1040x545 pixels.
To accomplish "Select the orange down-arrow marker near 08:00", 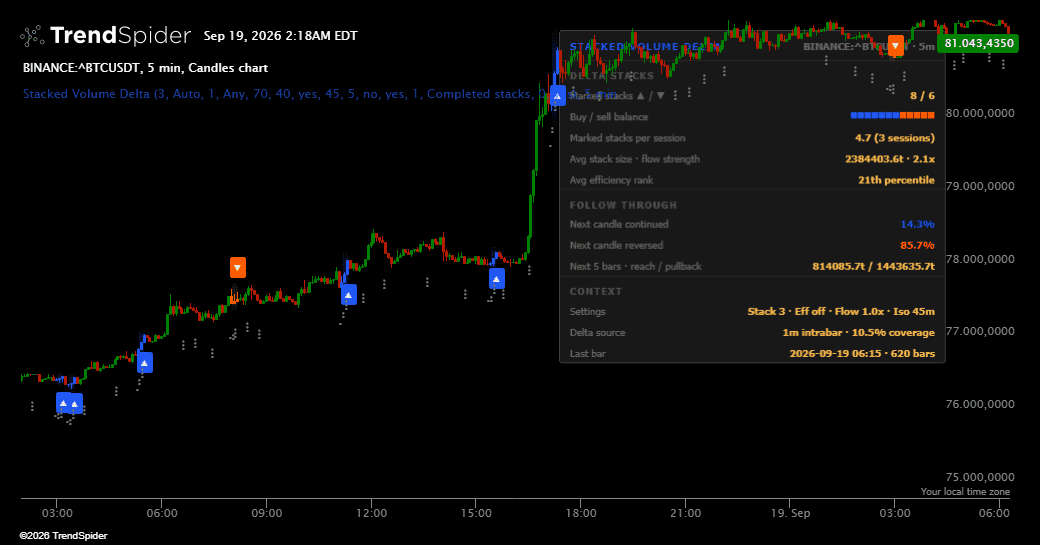I will point(237,267).
